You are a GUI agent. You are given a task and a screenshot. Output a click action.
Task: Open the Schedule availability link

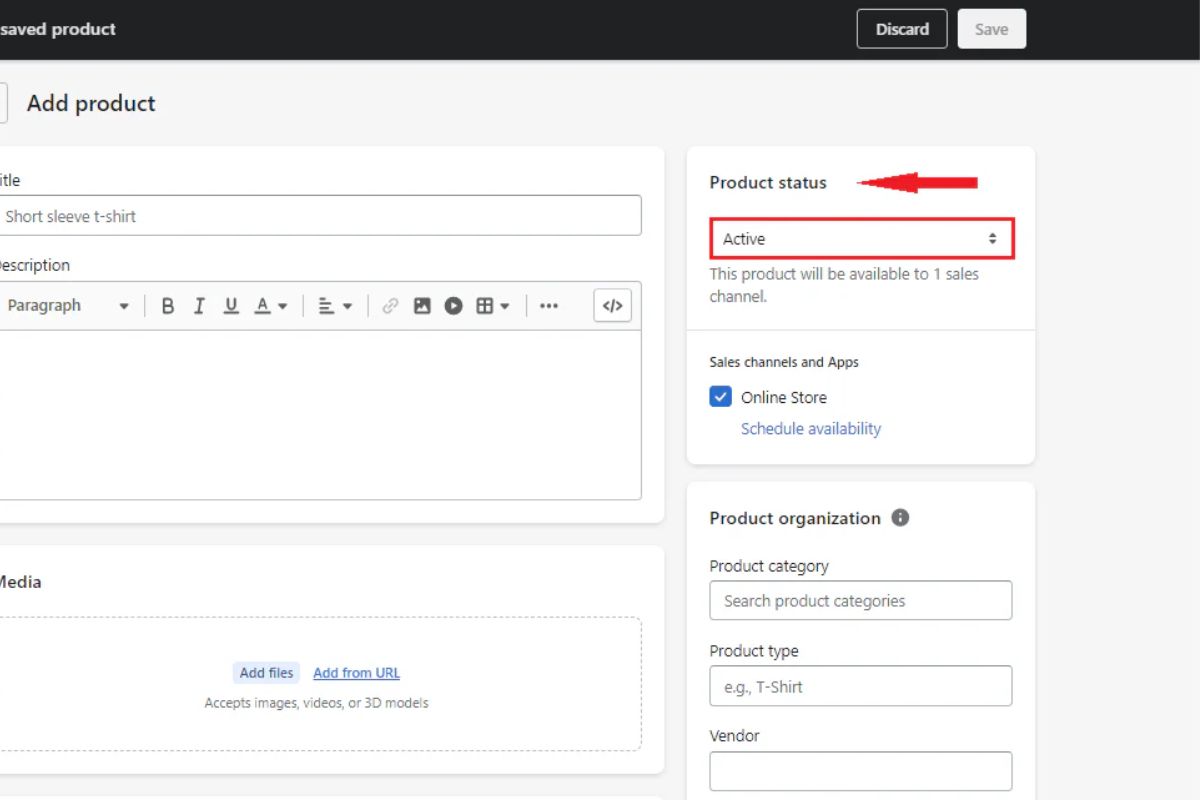(x=811, y=429)
